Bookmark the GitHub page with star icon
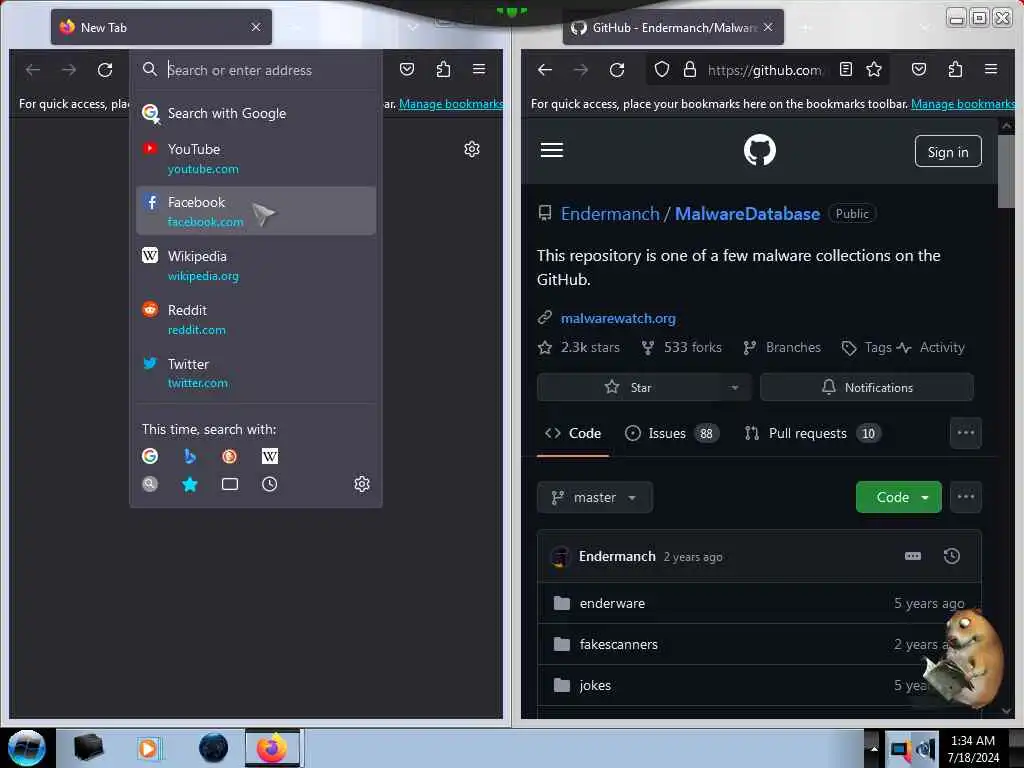The image size is (1024, 768). tap(874, 69)
